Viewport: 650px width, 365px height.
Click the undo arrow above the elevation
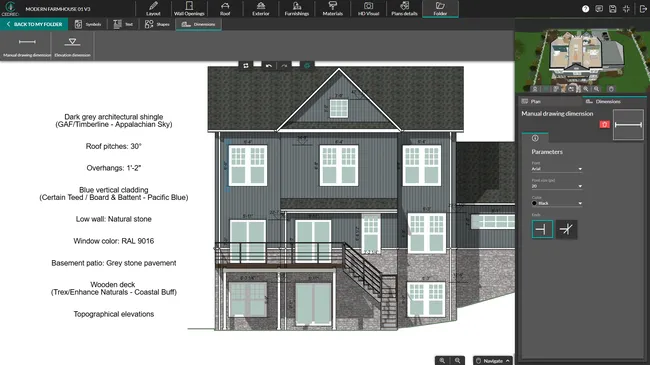tap(269, 66)
